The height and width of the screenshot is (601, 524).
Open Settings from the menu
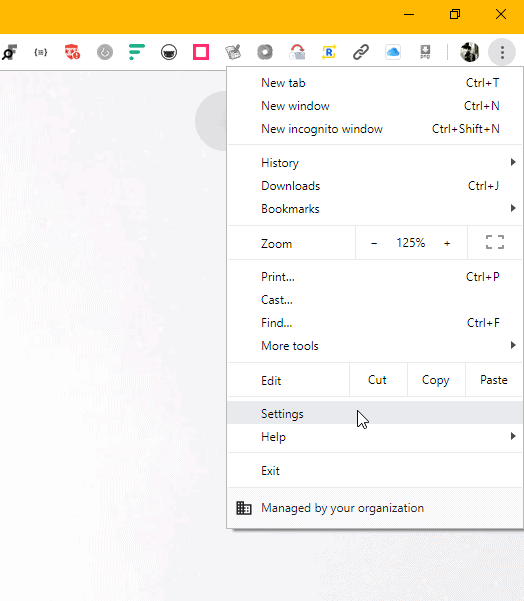coord(375,414)
